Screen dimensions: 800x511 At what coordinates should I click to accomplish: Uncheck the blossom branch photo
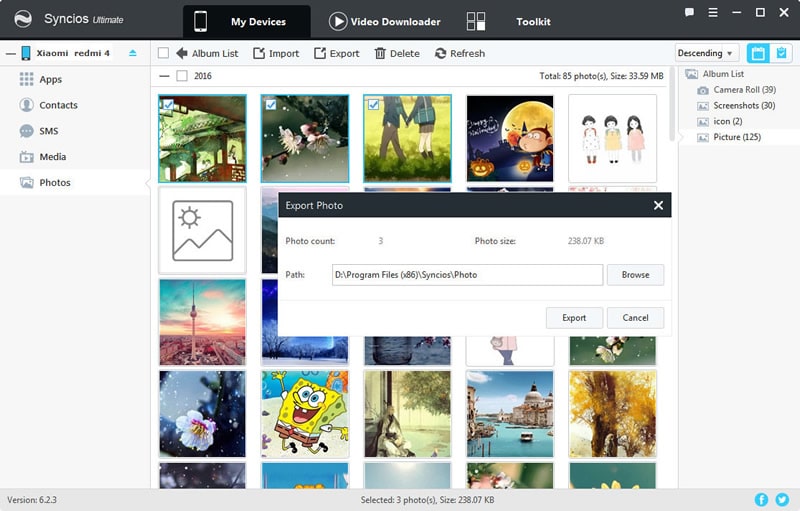click(x=271, y=105)
